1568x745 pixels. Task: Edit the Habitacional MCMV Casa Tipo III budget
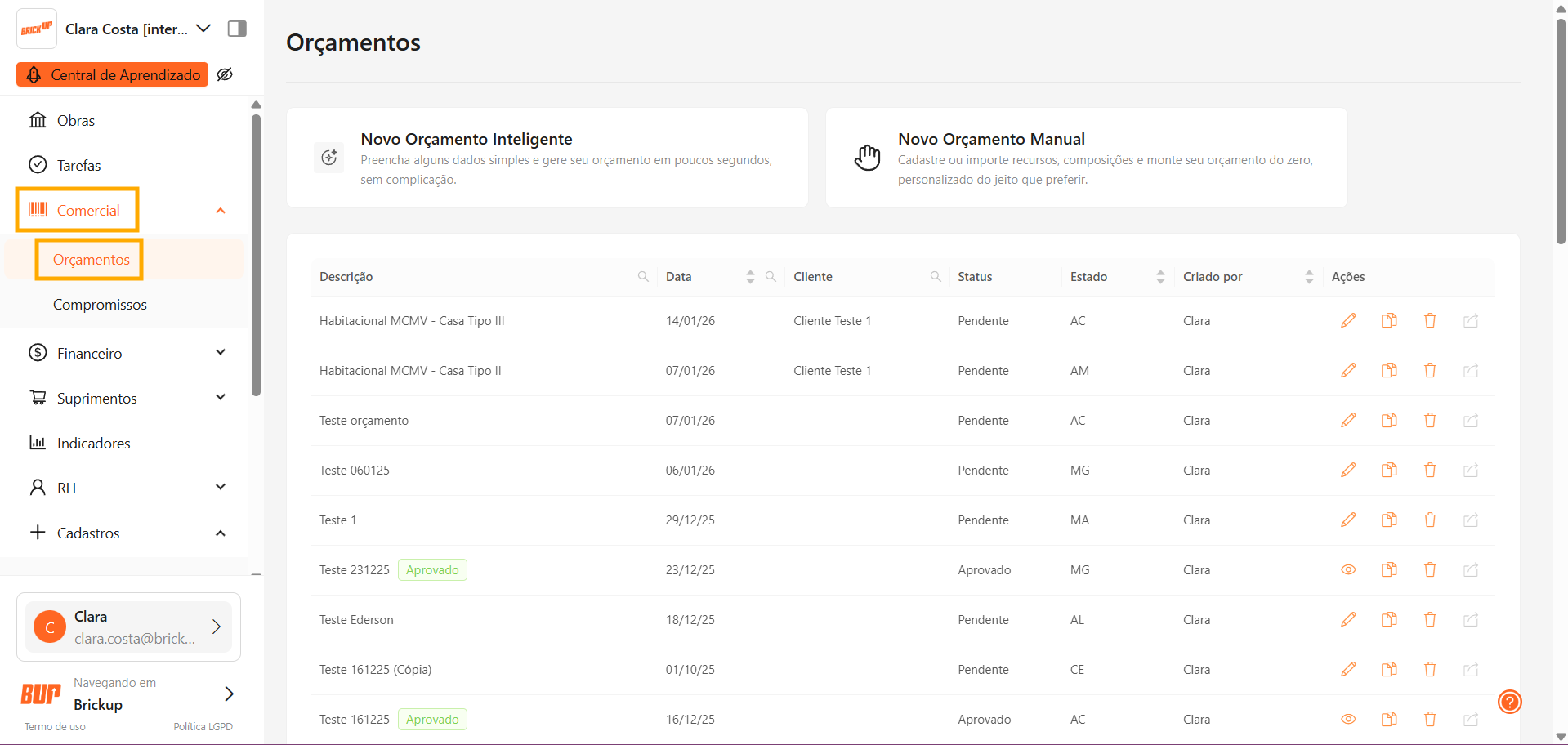1348,321
